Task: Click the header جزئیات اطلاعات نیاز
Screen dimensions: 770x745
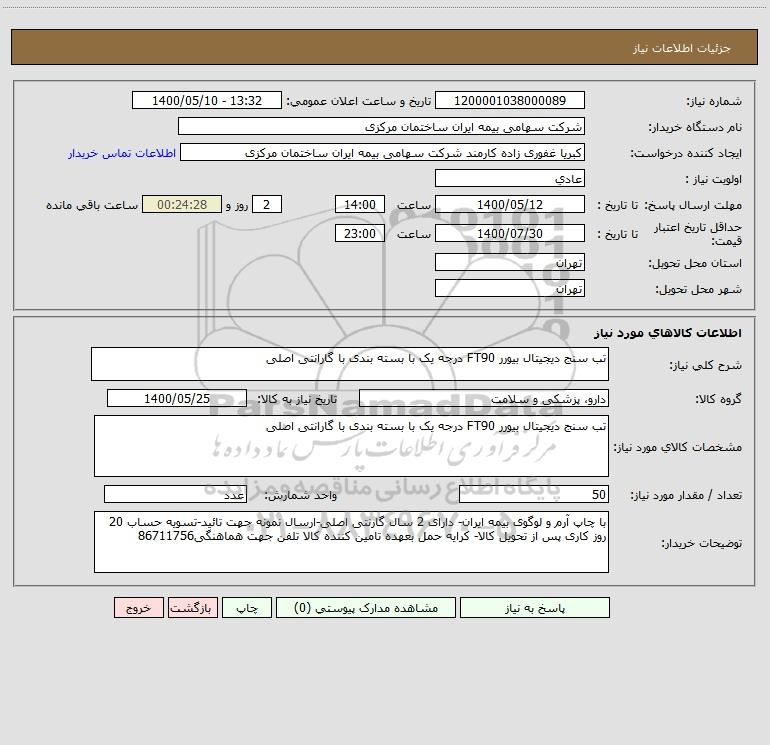Action: pyautogui.click(x=681, y=48)
